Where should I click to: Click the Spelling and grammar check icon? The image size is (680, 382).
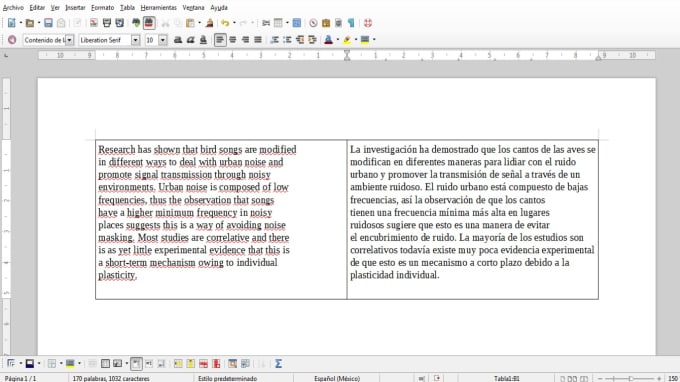click(136, 23)
